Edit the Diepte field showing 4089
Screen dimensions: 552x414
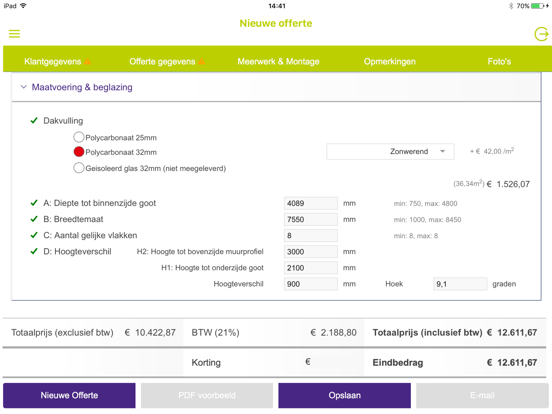point(311,203)
